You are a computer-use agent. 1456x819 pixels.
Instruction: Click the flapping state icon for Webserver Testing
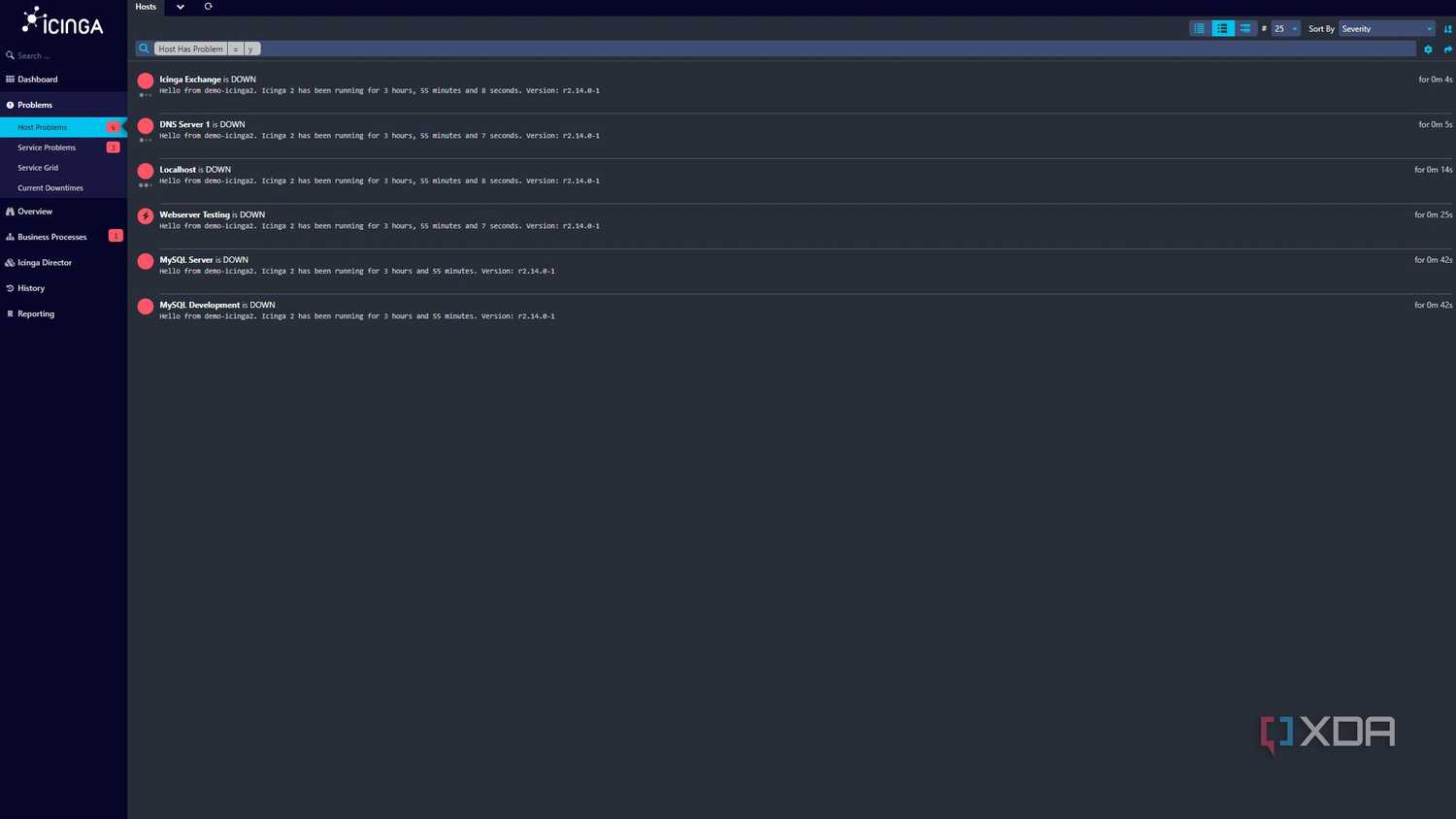(146, 215)
